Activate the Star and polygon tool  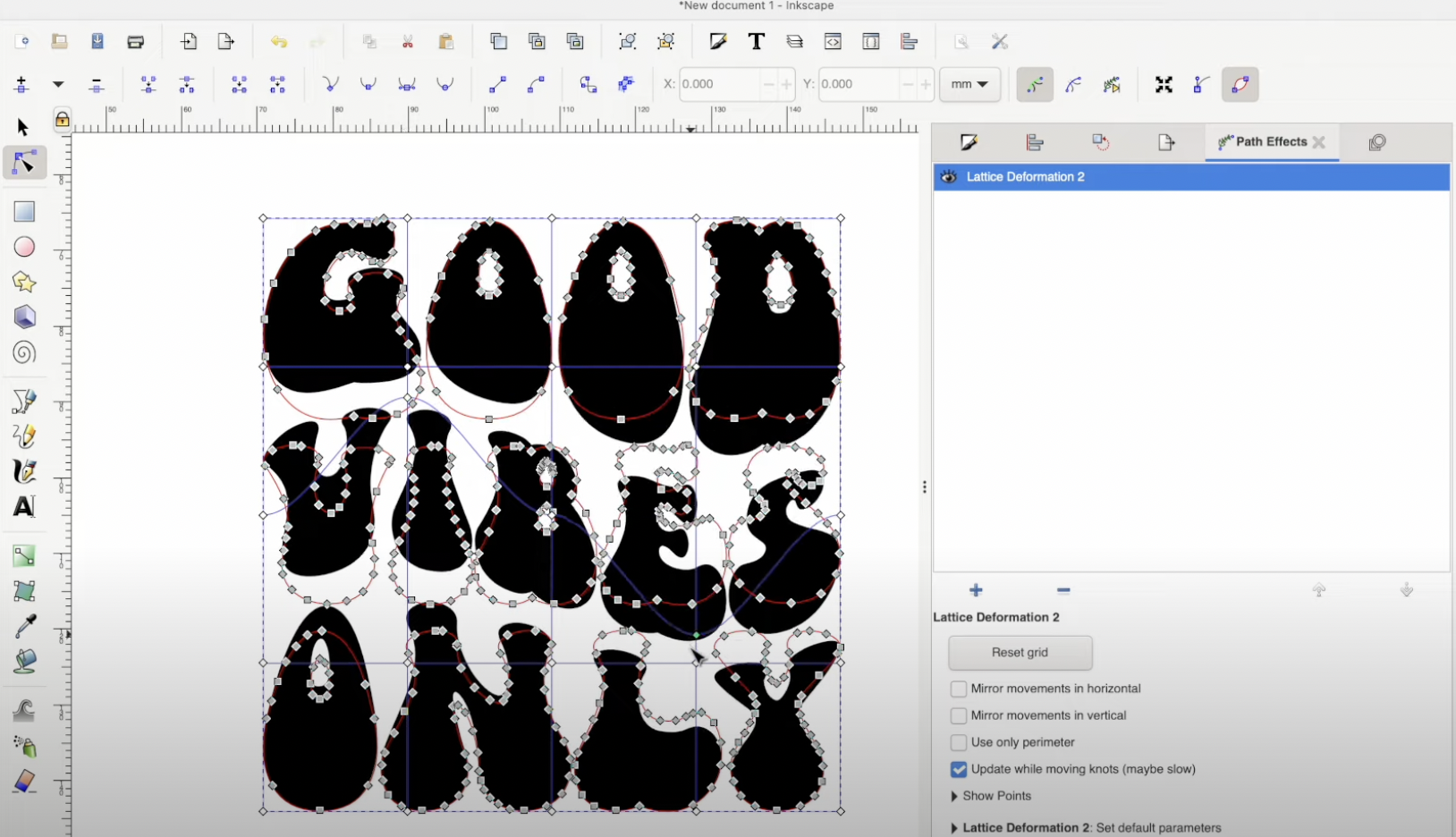(24, 283)
